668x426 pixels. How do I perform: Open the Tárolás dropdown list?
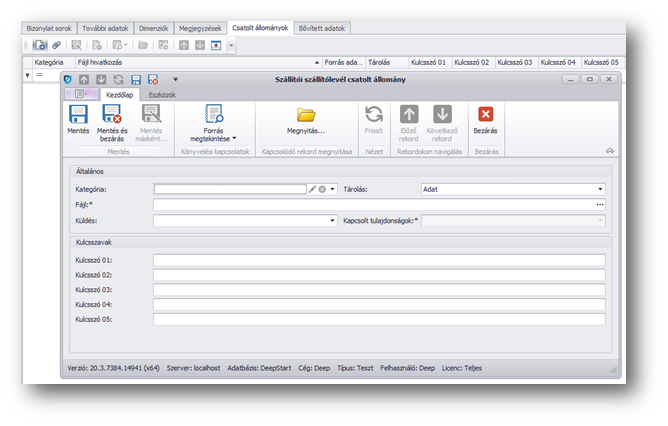(600, 188)
